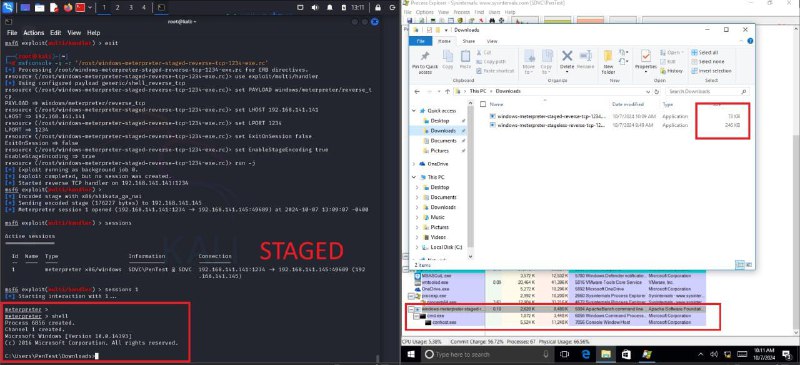Expand Local Disk (C:) node
Image resolution: width=800 pixels, height=365 pixels.
[x=418, y=247]
